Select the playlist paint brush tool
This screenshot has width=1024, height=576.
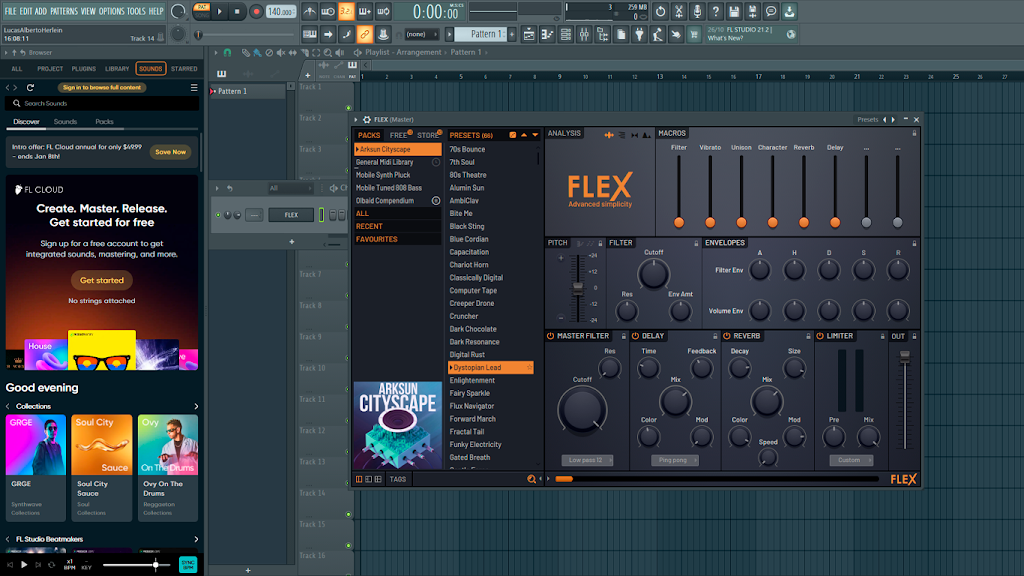[257, 52]
